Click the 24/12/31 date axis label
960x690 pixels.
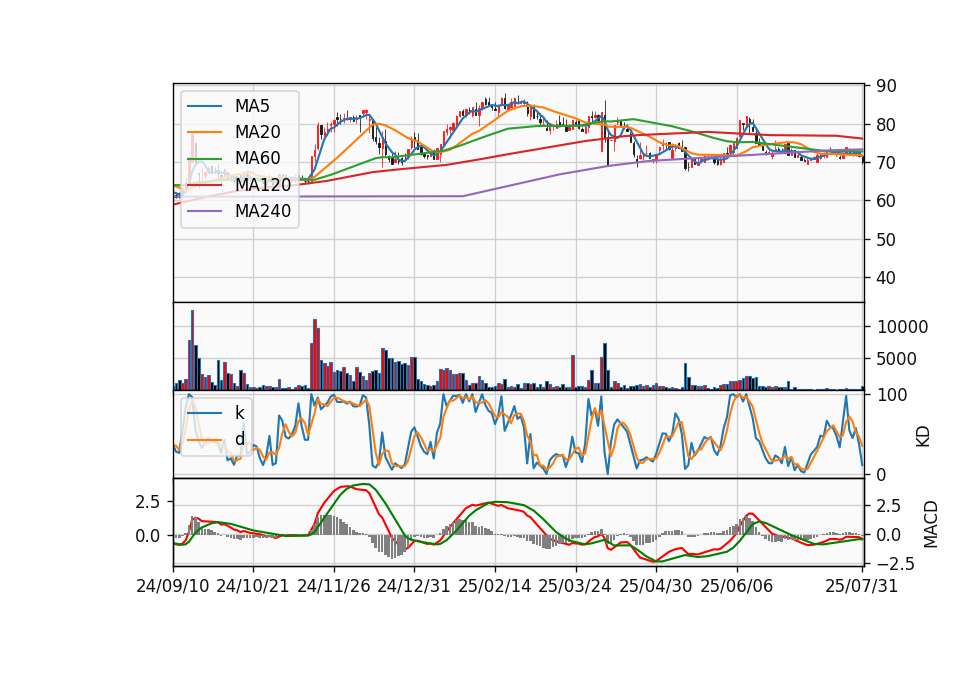414,586
